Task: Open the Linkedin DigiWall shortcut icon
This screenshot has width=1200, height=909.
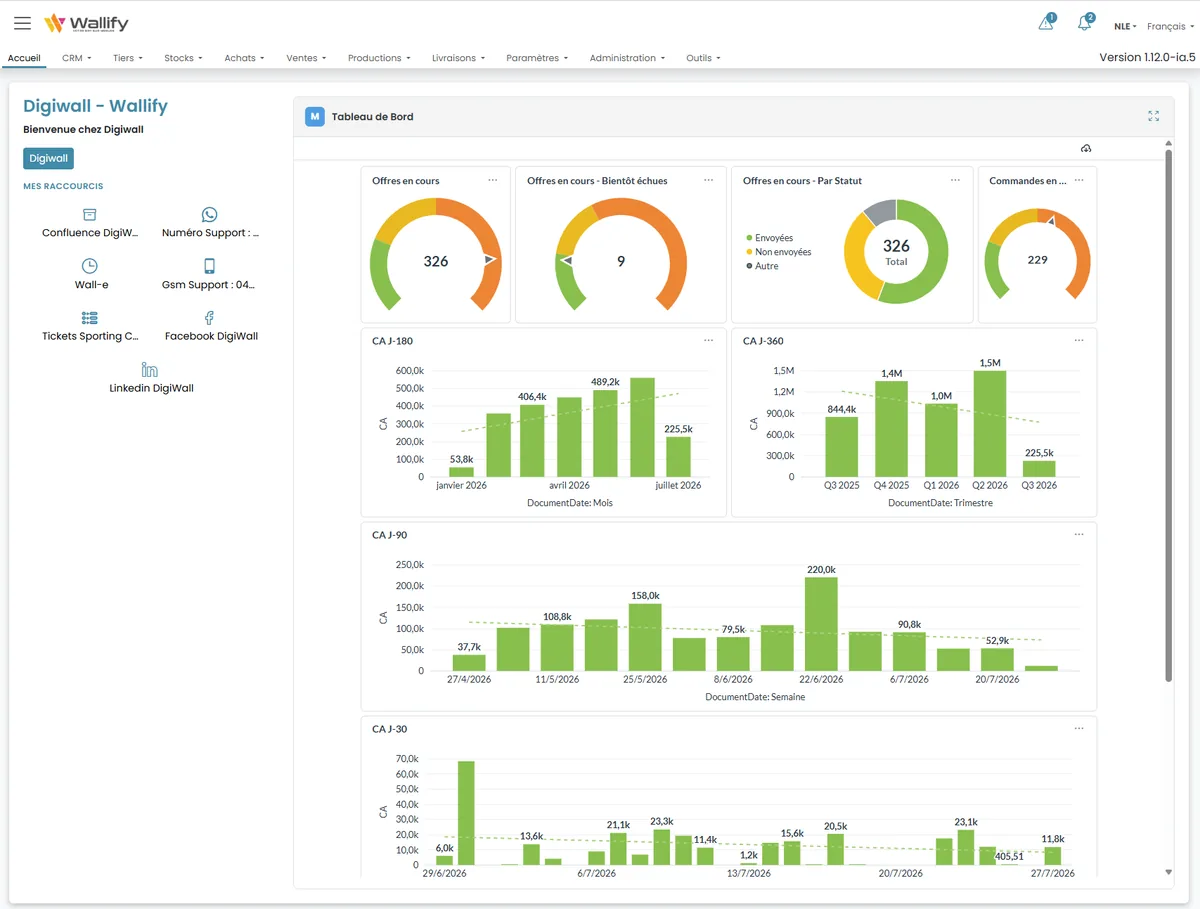Action: (x=150, y=370)
